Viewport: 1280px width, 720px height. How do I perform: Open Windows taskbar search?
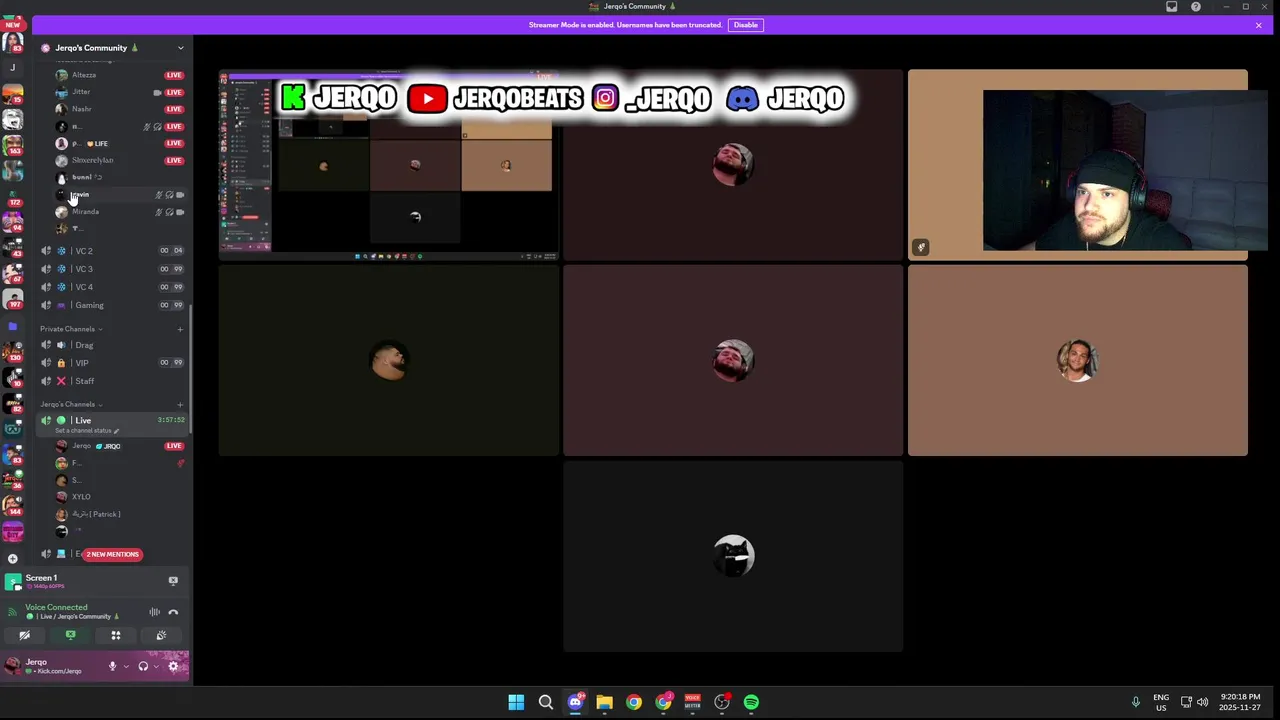point(546,702)
